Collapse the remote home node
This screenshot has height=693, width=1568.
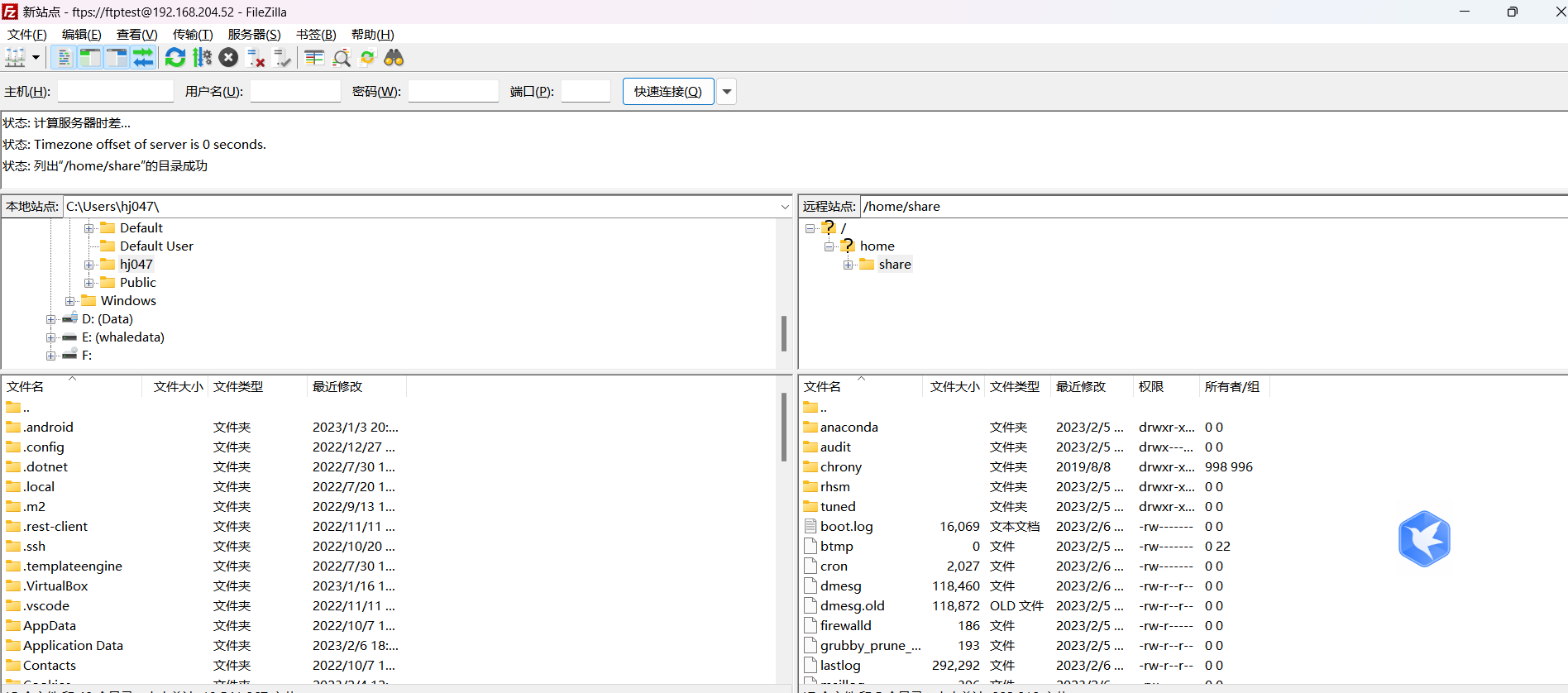[x=829, y=246]
